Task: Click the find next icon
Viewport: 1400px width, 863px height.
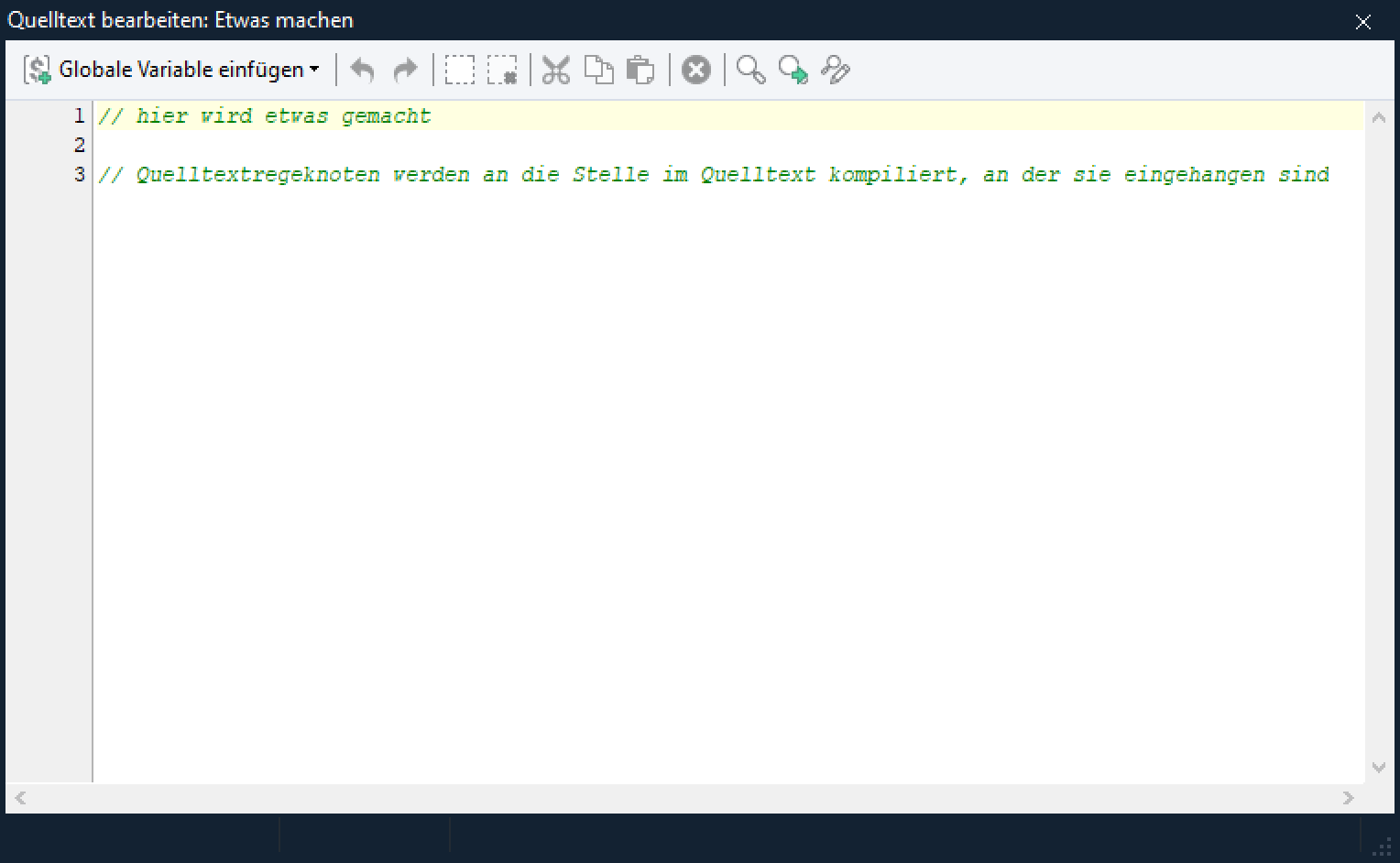Action: pos(793,70)
